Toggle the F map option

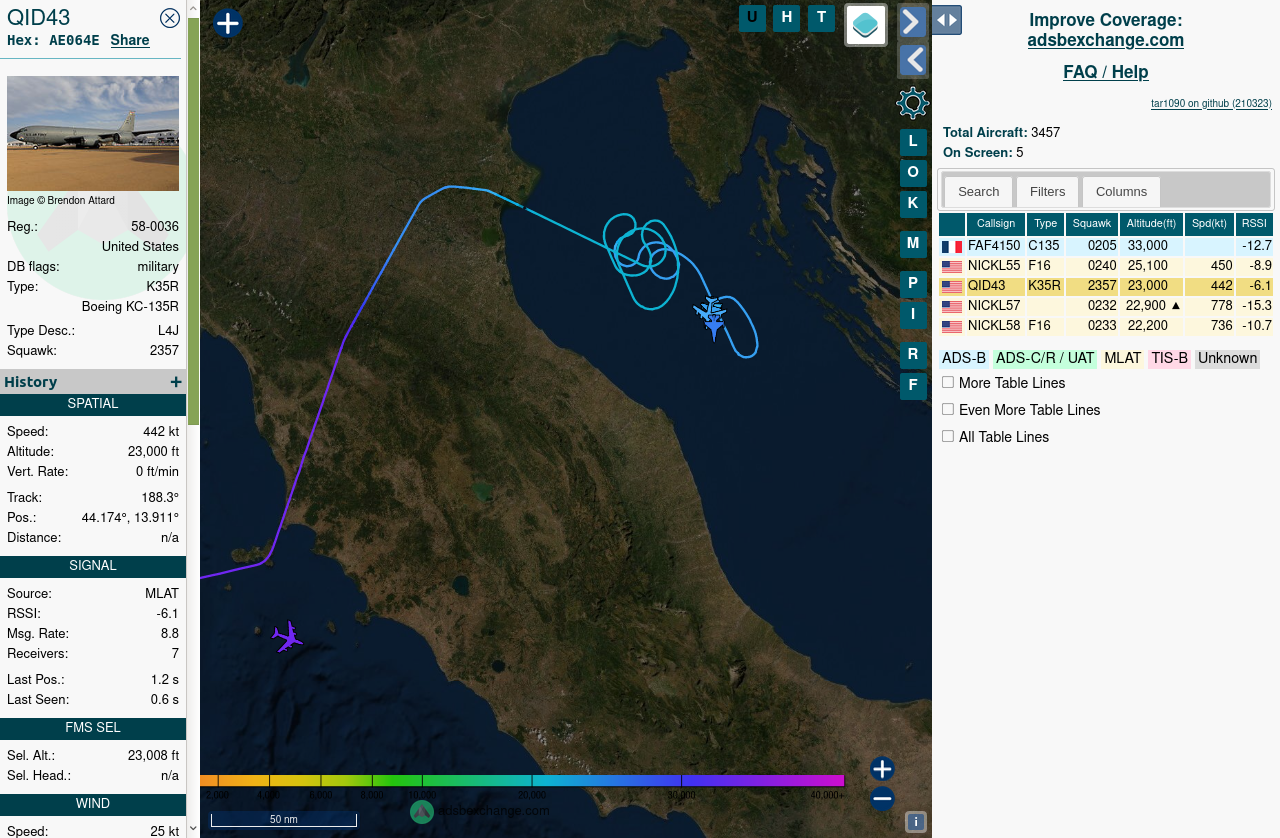[x=913, y=386]
